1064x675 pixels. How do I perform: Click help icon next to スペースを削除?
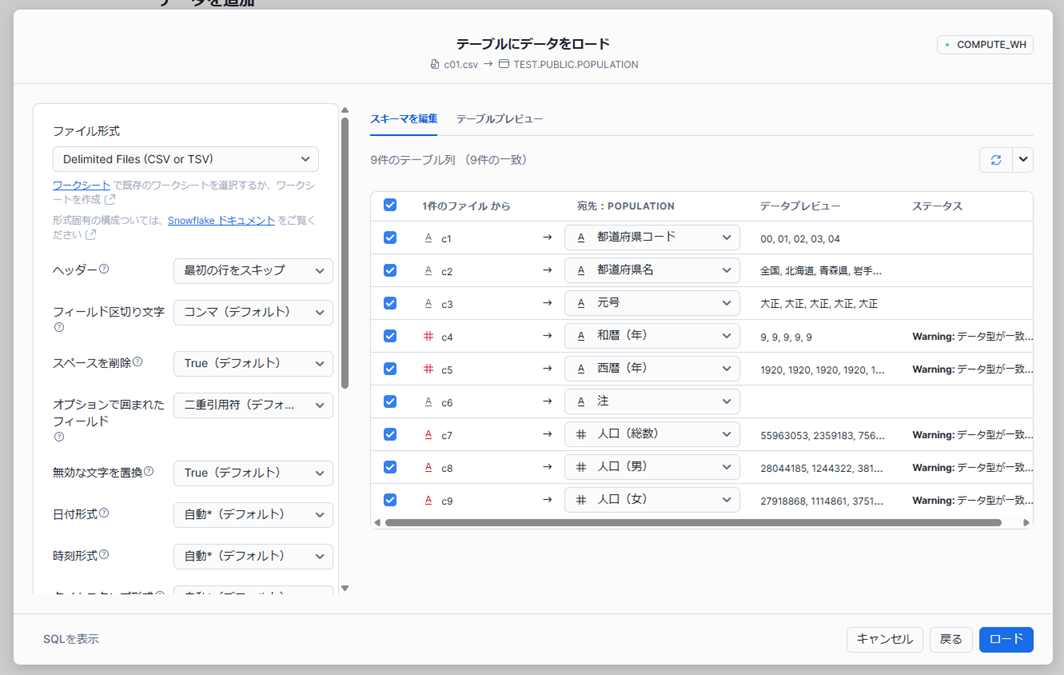pyautogui.click(x=138, y=362)
